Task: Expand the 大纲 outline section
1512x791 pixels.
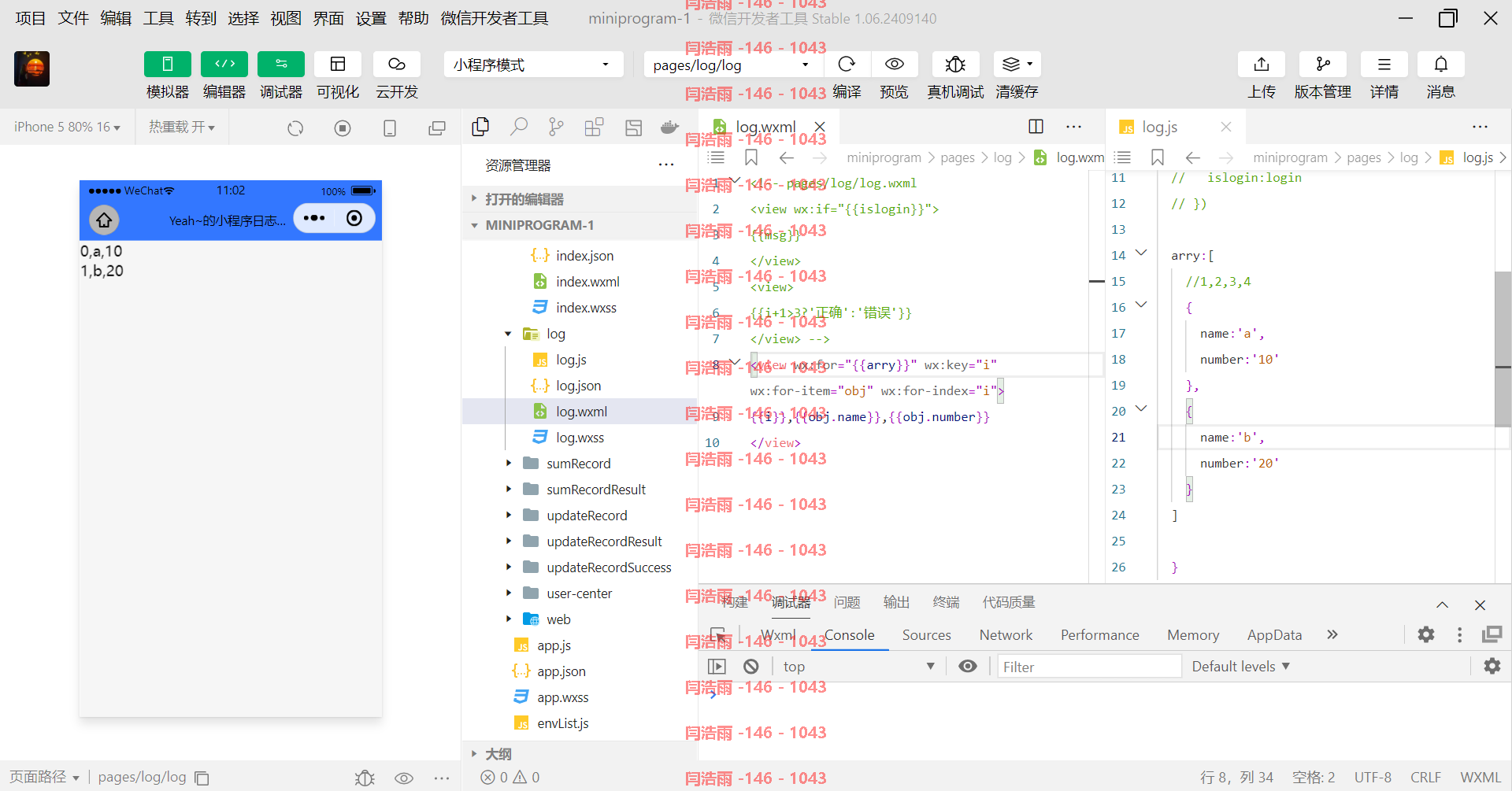Action: point(580,754)
